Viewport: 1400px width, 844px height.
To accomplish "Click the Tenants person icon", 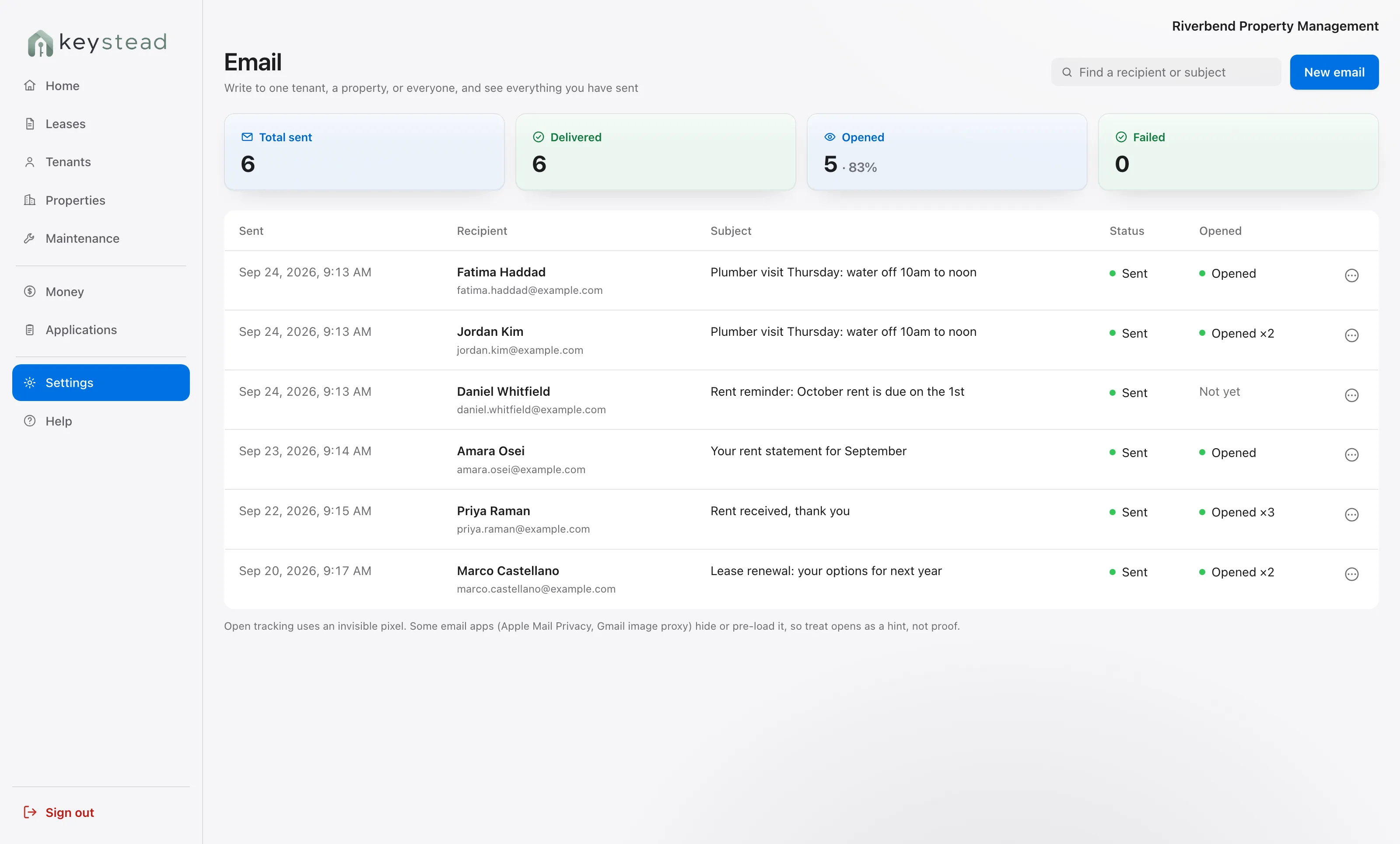I will point(30,162).
